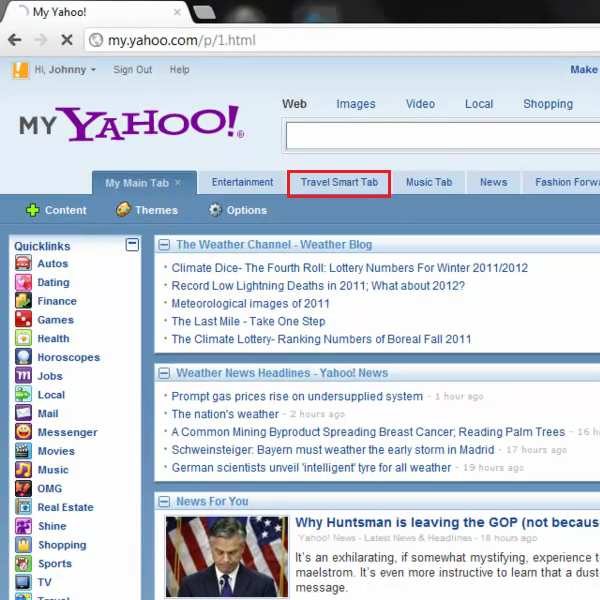Open the Music note icon

pyautogui.click(x=23, y=470)
